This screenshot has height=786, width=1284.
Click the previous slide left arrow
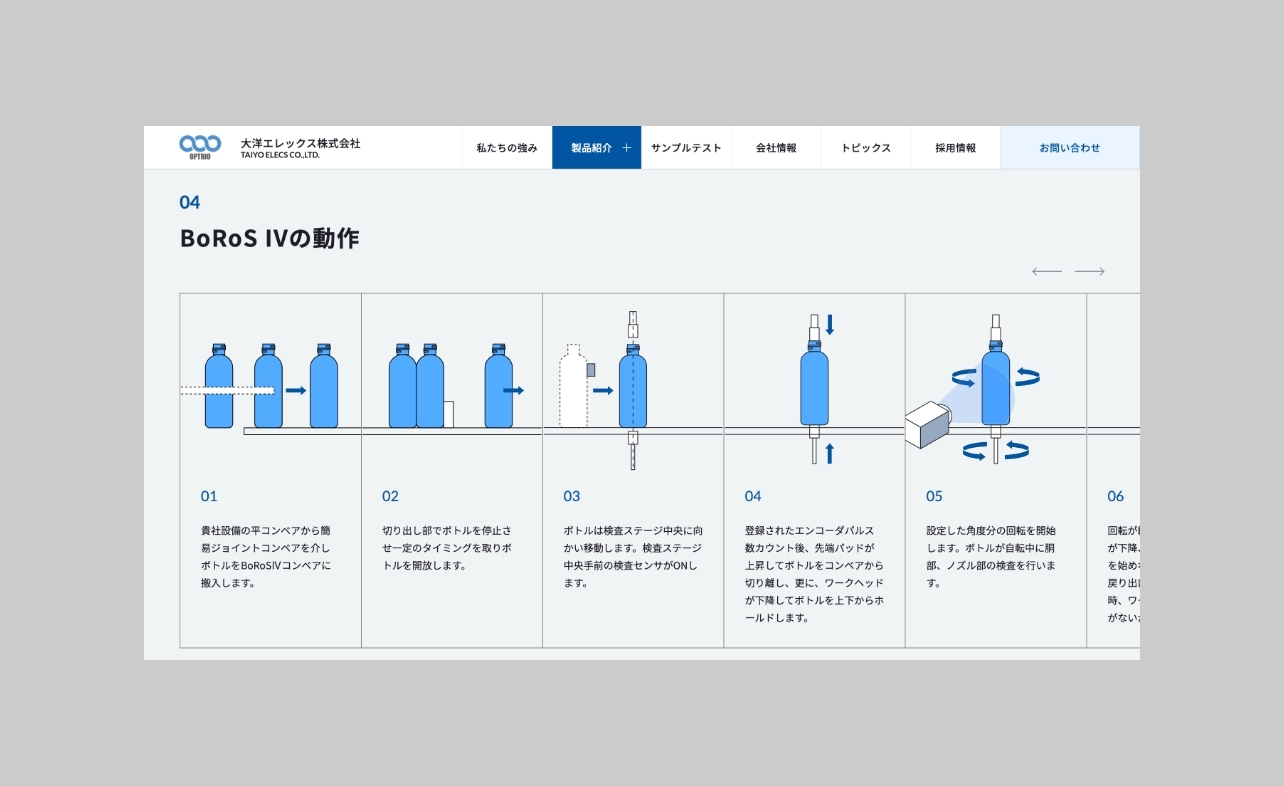(x=1046, y=271)
